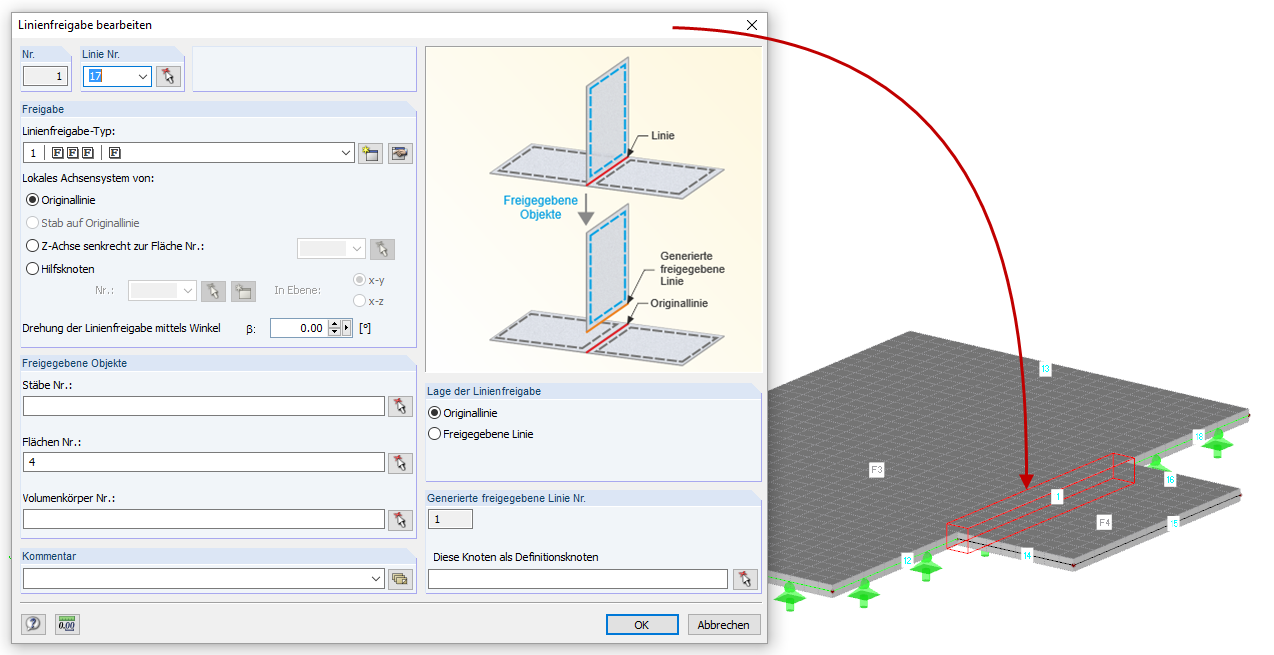The width and height of the screenshot is (1274, 655).
Task: Click line label 14 in model view
Action: point(1027,555)
